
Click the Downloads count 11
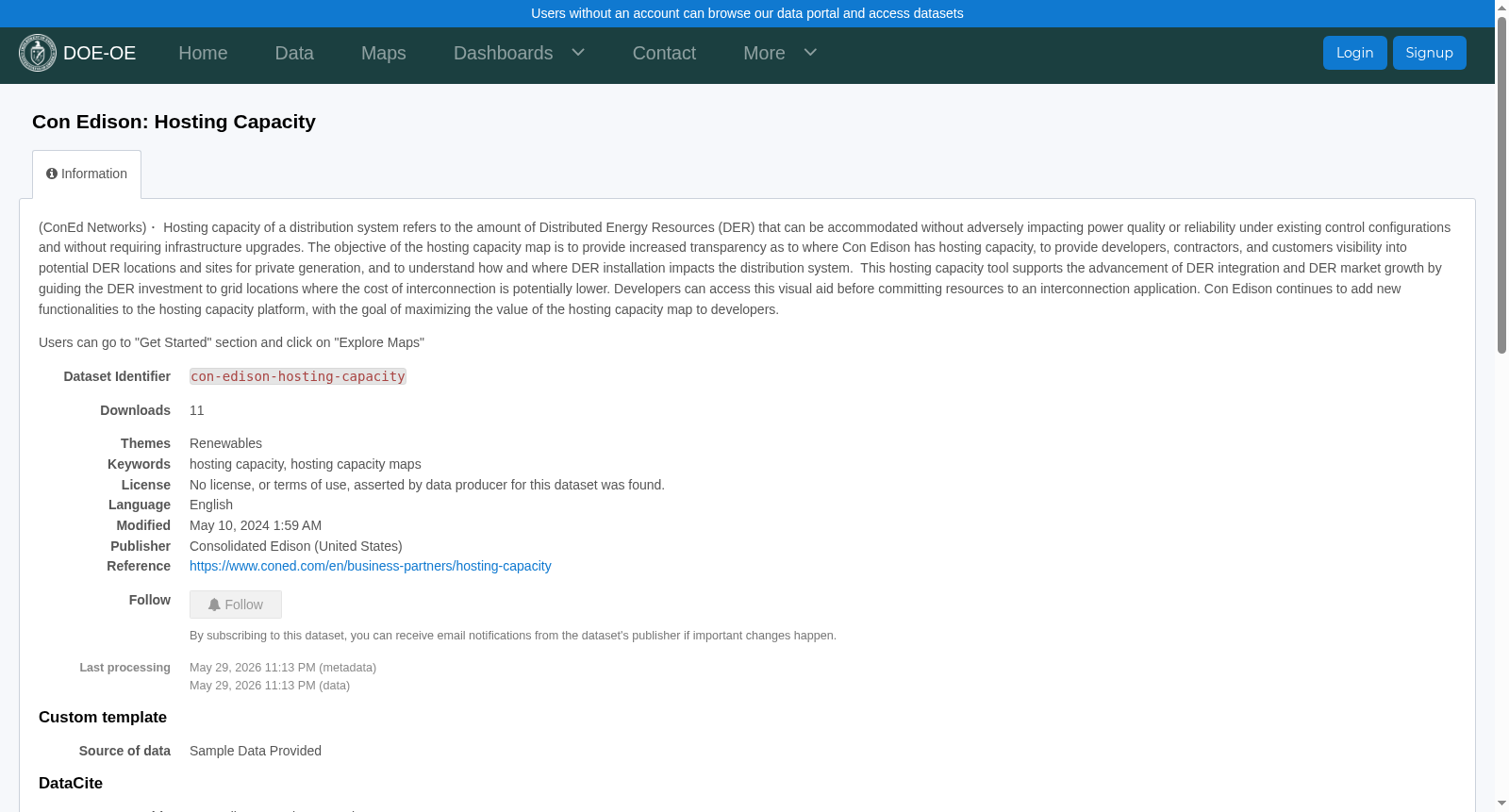(197, 410)
